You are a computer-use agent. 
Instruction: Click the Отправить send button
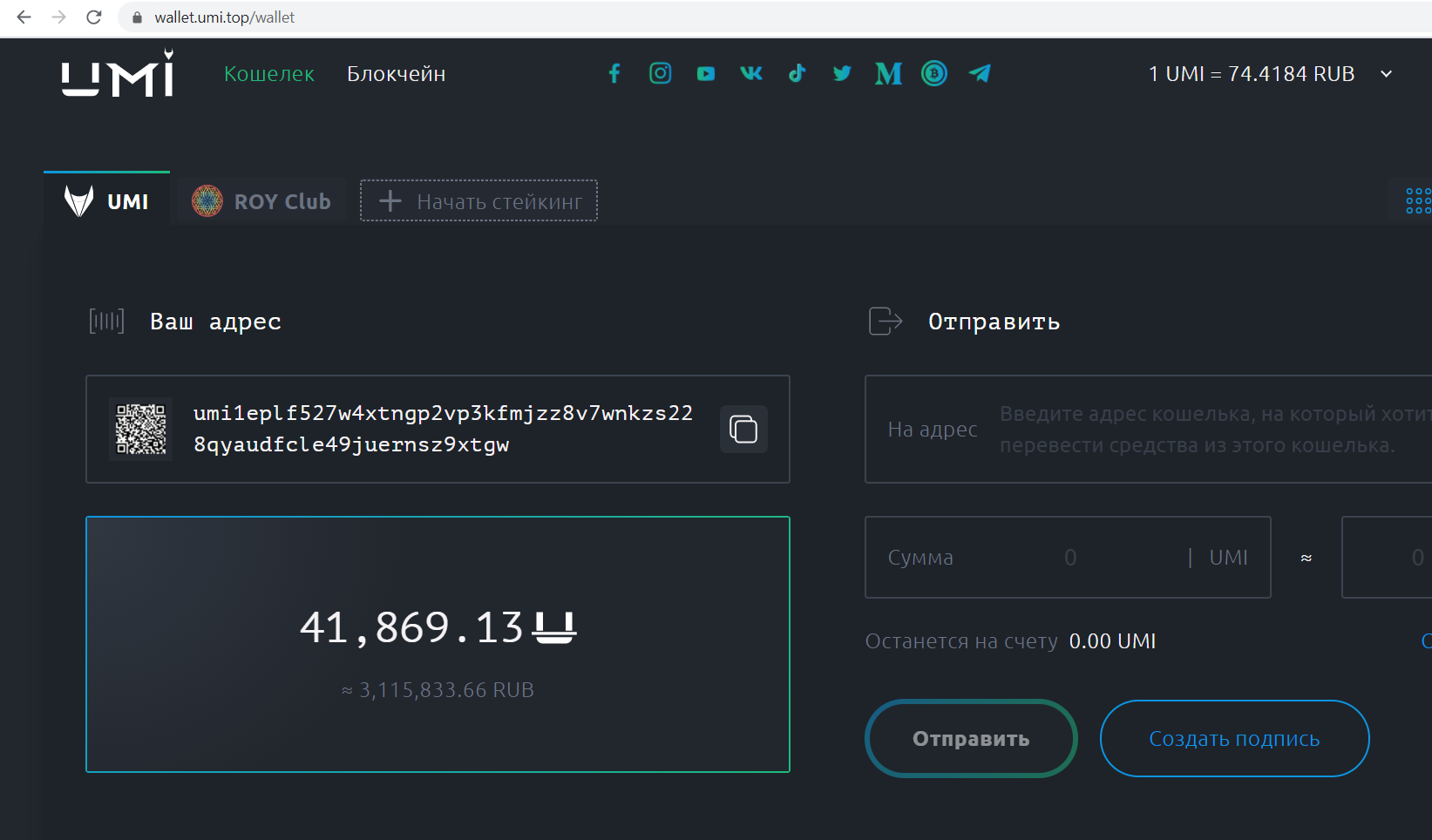tap(971, 739)
